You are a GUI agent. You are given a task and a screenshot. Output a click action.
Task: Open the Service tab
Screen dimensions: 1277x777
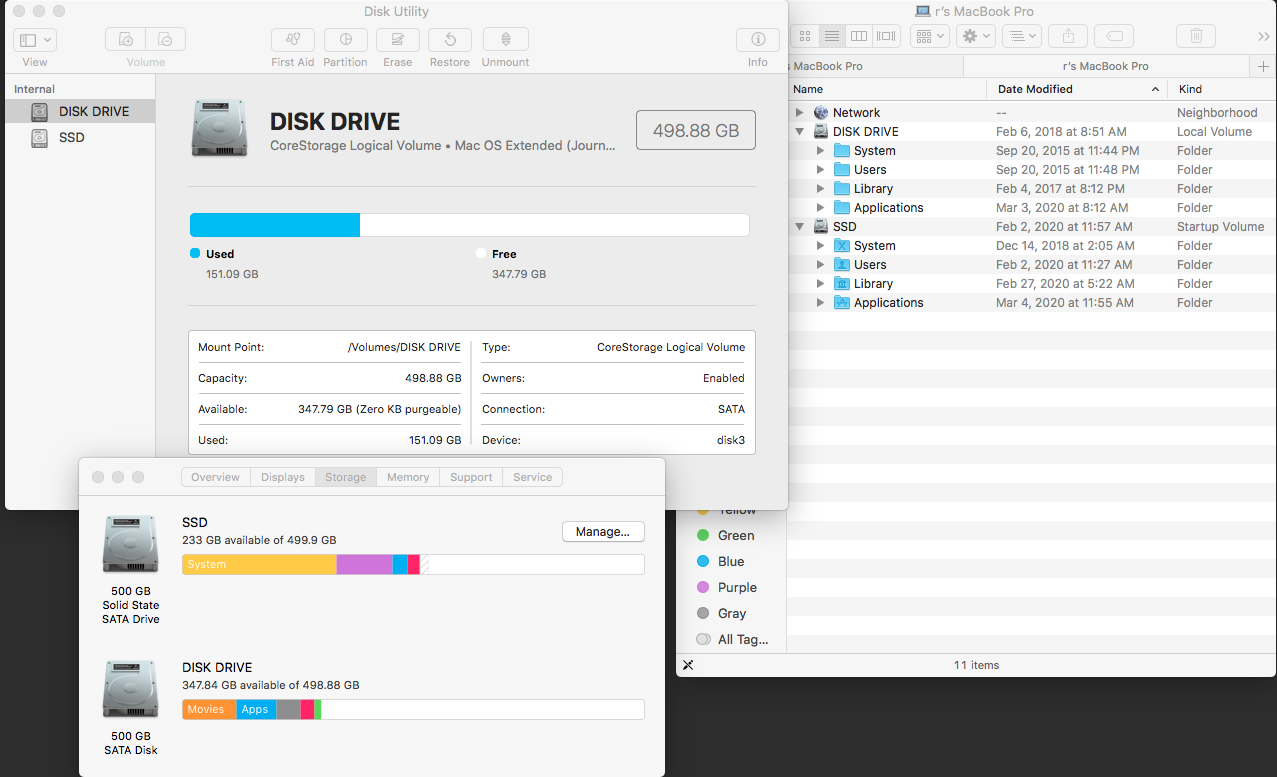[532, 477]
